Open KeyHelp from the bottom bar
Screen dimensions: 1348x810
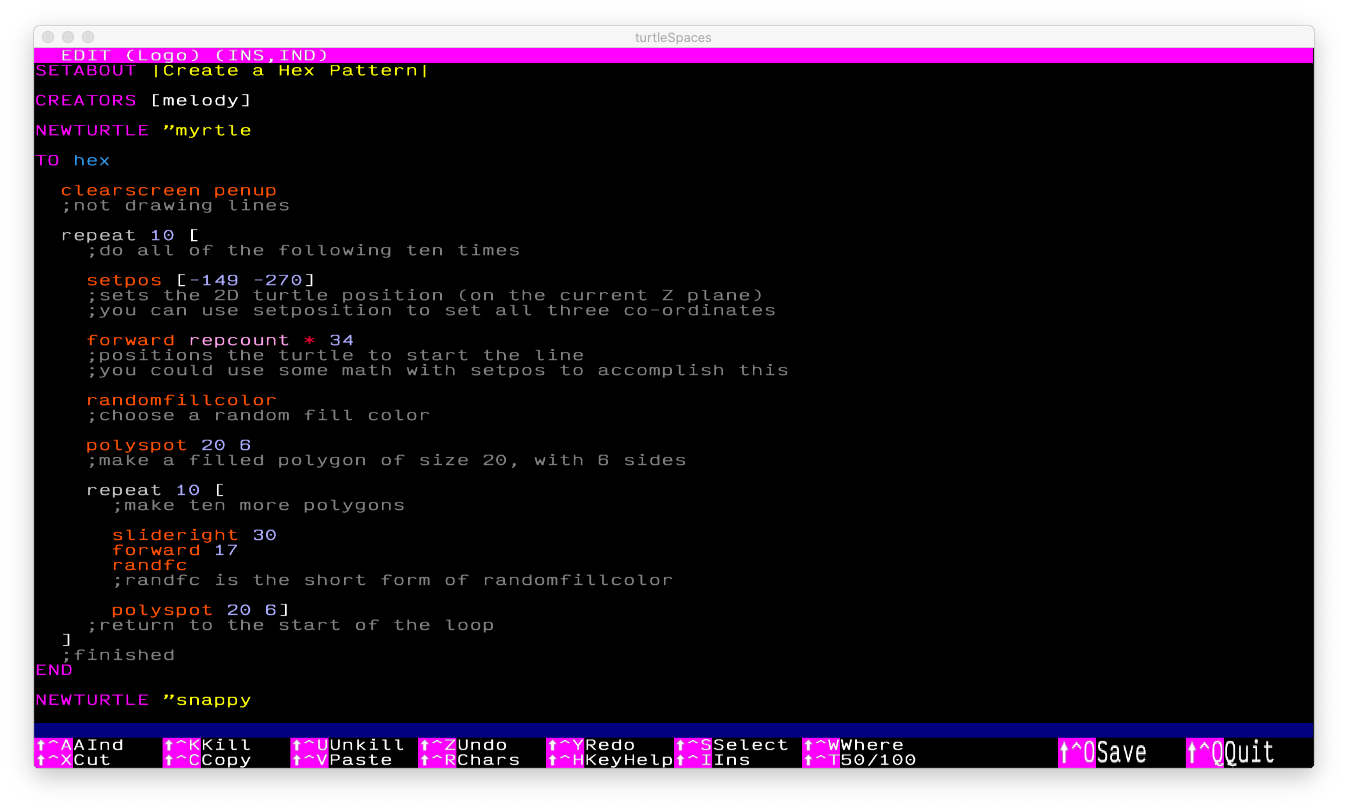610,760
